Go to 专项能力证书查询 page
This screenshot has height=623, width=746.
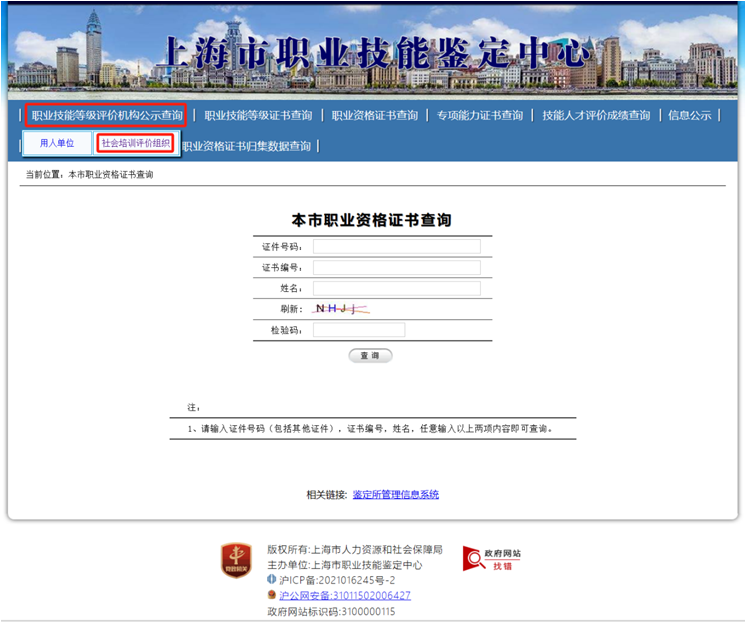point(479,115)
